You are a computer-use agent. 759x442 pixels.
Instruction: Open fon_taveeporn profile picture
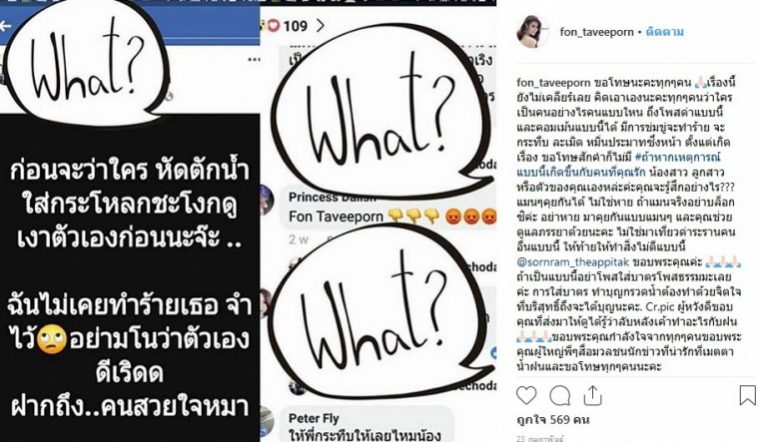(533, 32)
